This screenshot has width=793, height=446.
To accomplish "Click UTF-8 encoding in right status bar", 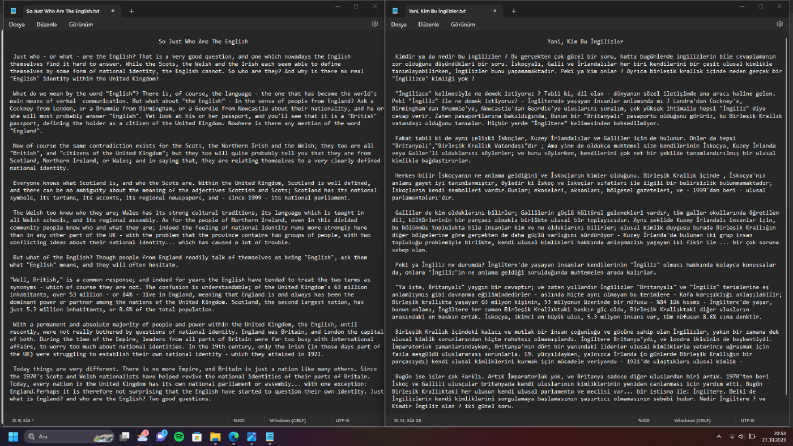I will tap(747, 420).
